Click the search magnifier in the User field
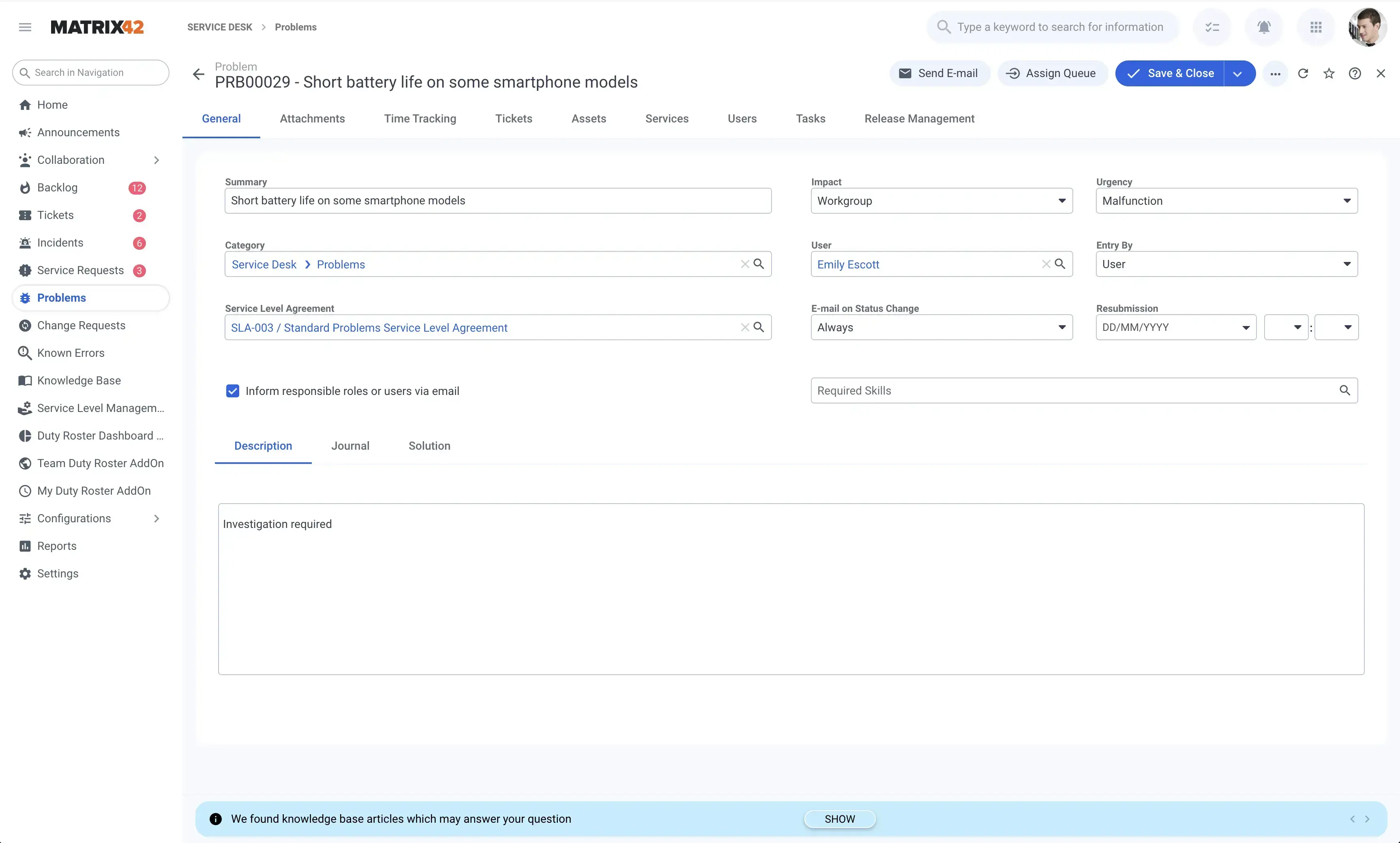Viewport: 1400px width, 843px height. pos(1060,264)
